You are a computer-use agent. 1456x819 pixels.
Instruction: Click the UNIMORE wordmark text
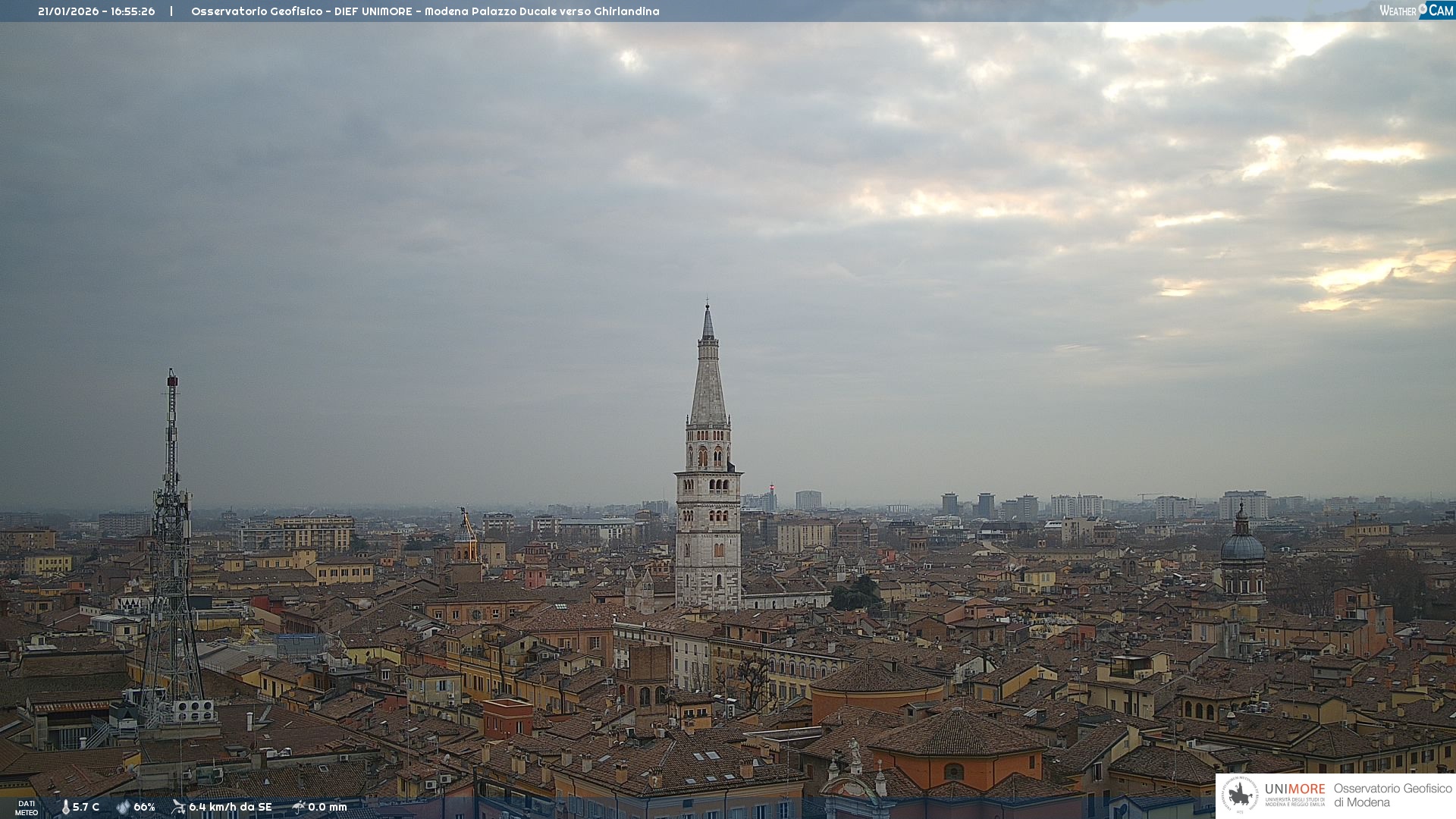tap(1294, 789)
